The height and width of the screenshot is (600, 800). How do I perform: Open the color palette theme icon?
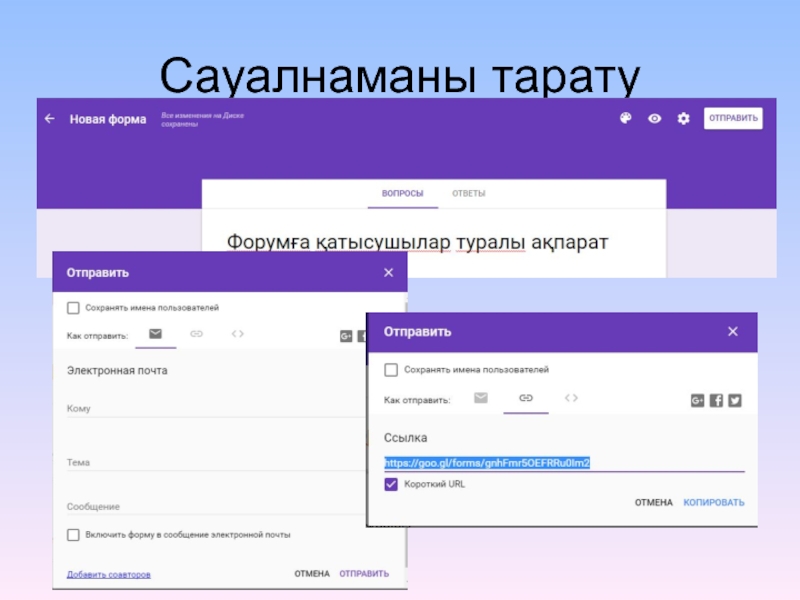626,118
